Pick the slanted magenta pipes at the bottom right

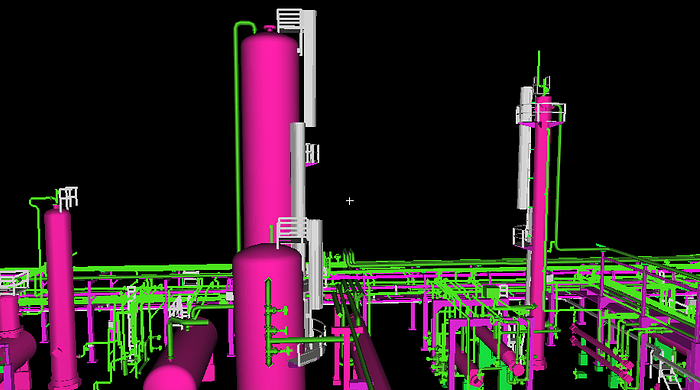(x=600, y=353)
